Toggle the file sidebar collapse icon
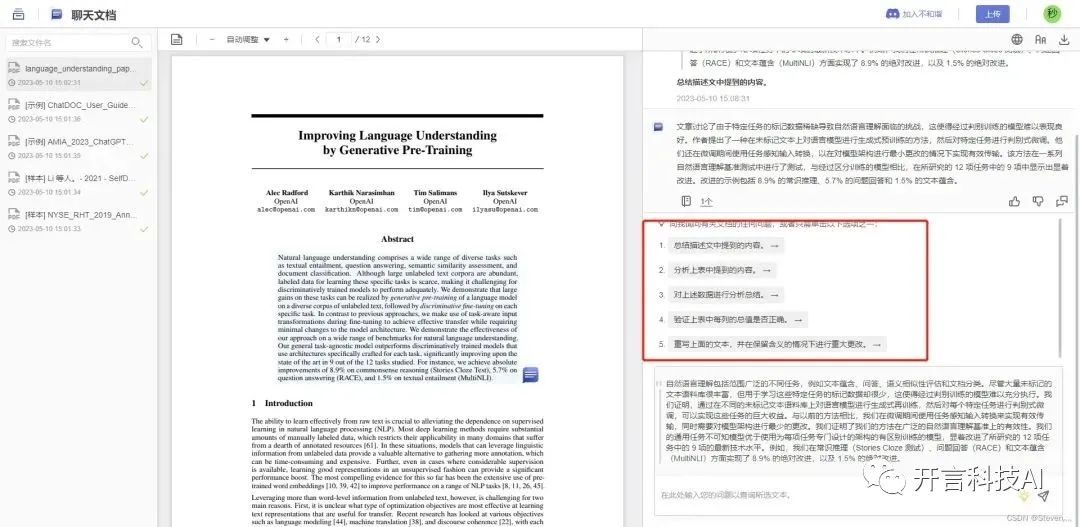 coord(19,14)
